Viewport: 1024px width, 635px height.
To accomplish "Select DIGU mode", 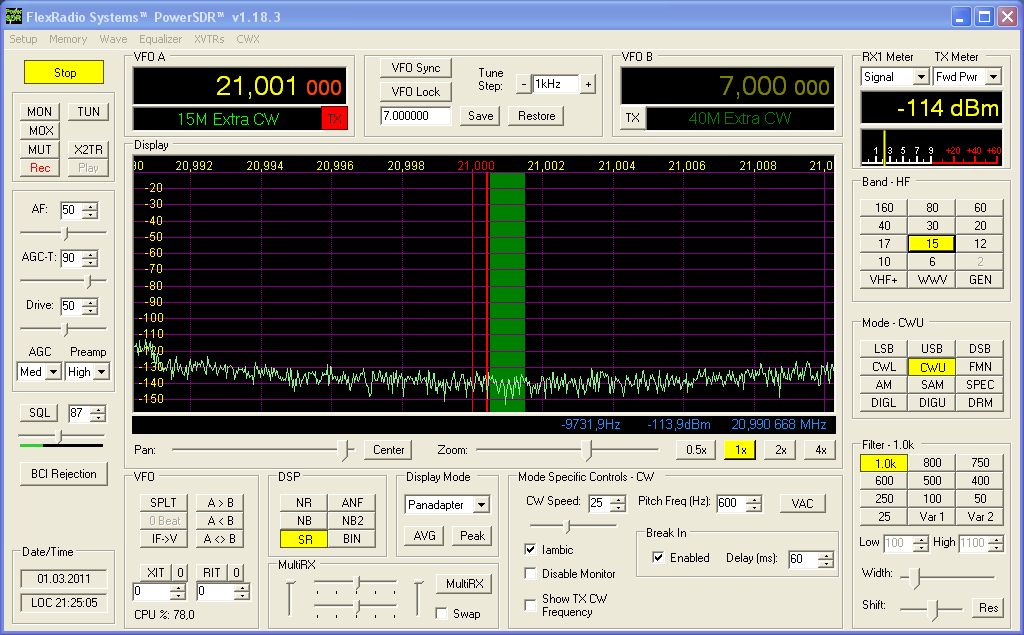I will pyautogui.click(x=932, y=403).
